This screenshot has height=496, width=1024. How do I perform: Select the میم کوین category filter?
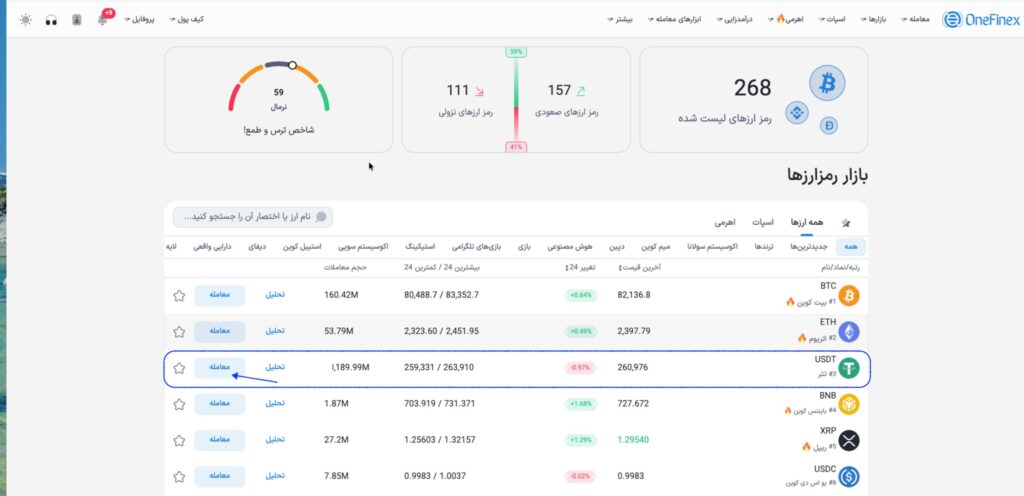pyautogui.click(x=656, y=247)
